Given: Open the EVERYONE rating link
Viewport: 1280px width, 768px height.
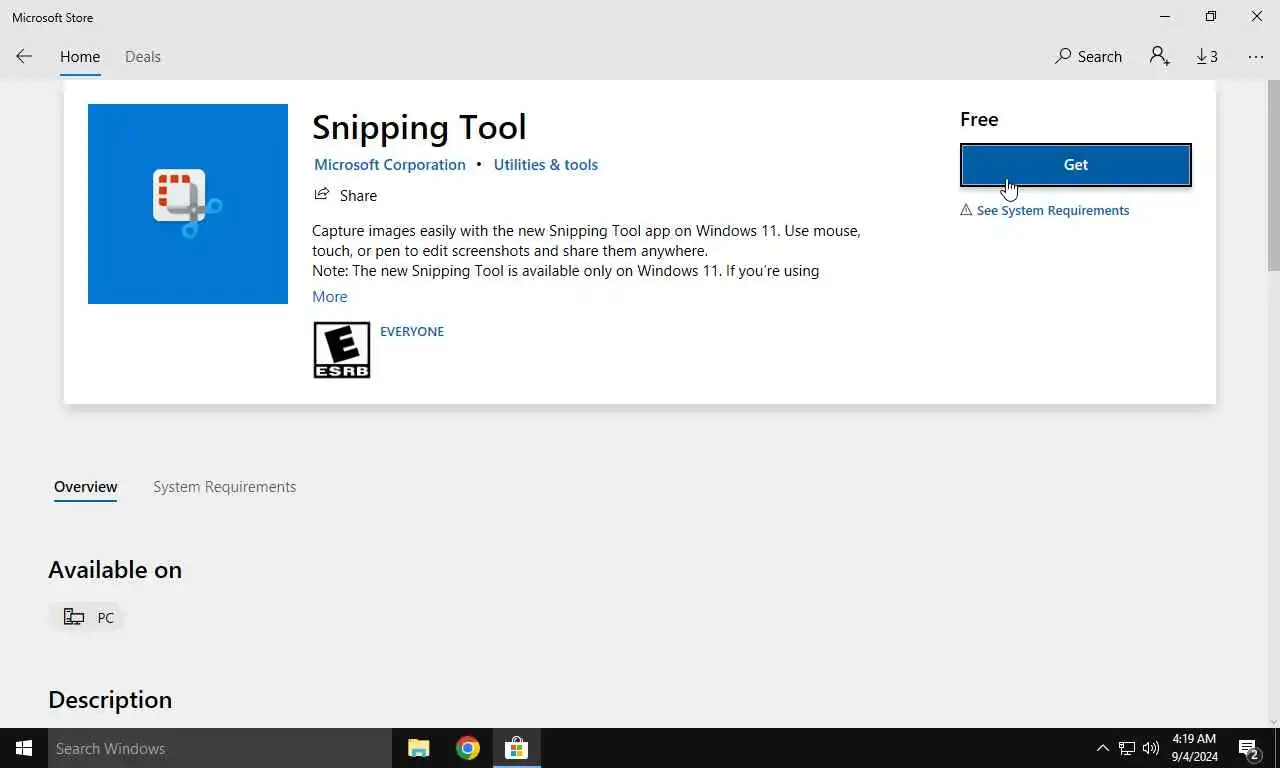Looking at the screenshot, I should click(x=412, y=331).
